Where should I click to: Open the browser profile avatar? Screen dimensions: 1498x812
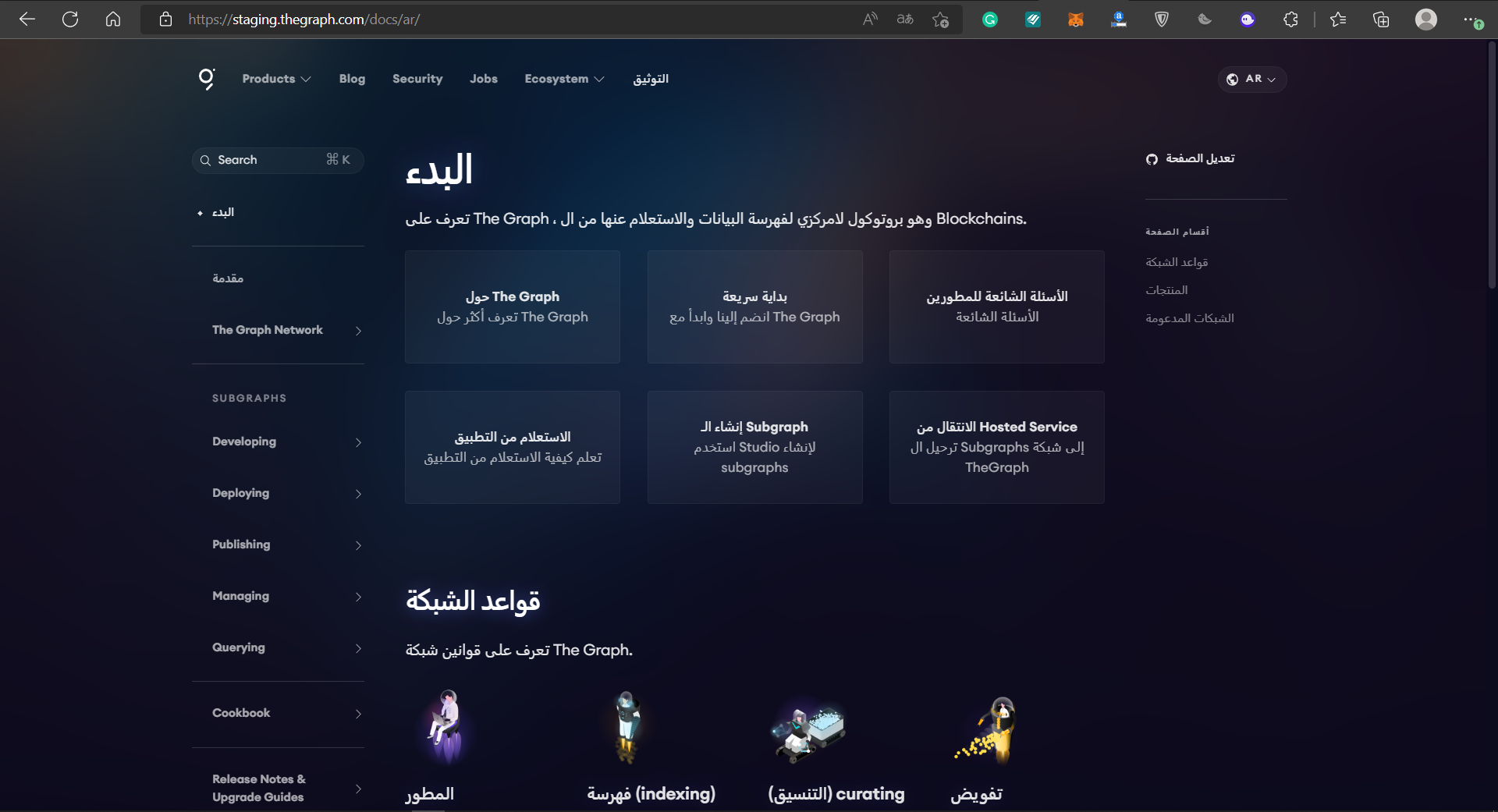tap(1426, 20)
